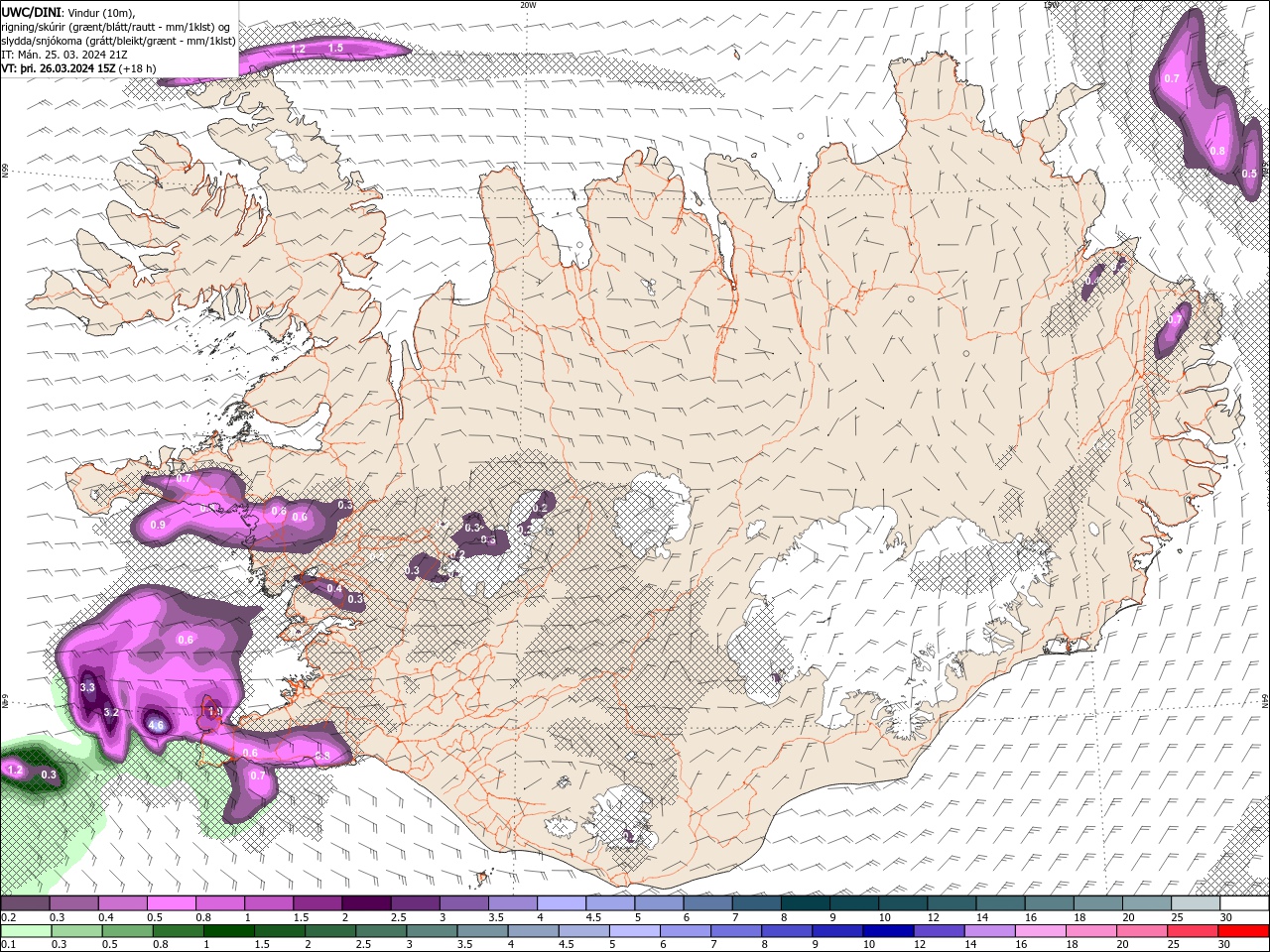This screenshot has width=1270, height=952.
Task: Click the crimson 25 to 30 rain swatch
Action: (1192, 931)
